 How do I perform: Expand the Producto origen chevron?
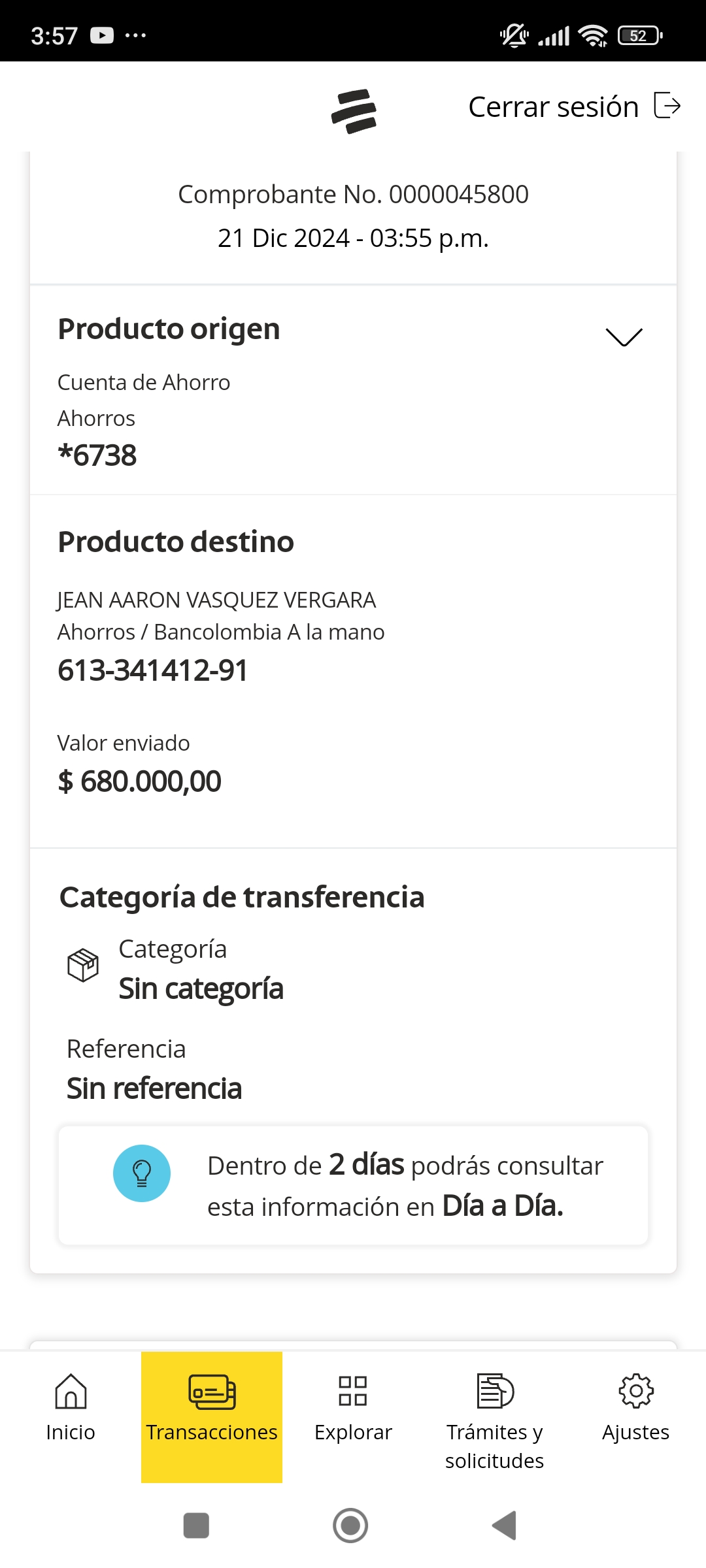(624, 336)
